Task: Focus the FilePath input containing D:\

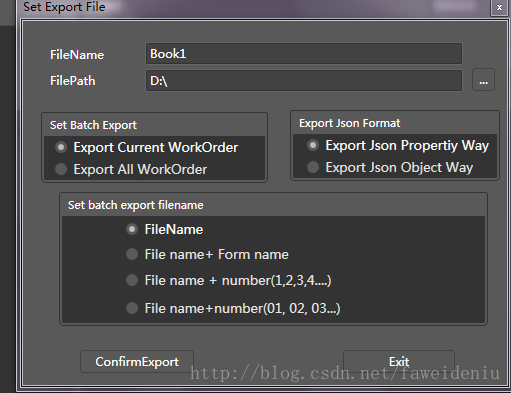Action: (x=304, y=80)
